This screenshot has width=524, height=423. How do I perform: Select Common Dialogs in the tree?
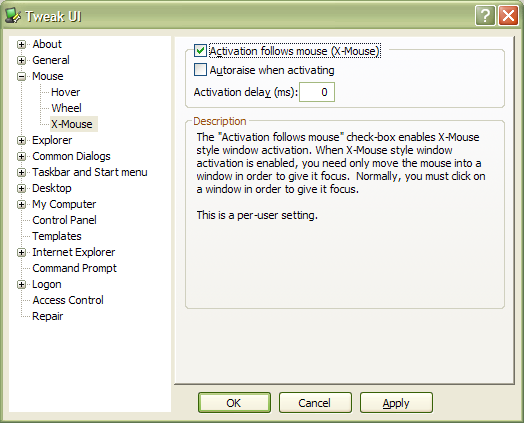pyautogui.click(x=71, y=156)
